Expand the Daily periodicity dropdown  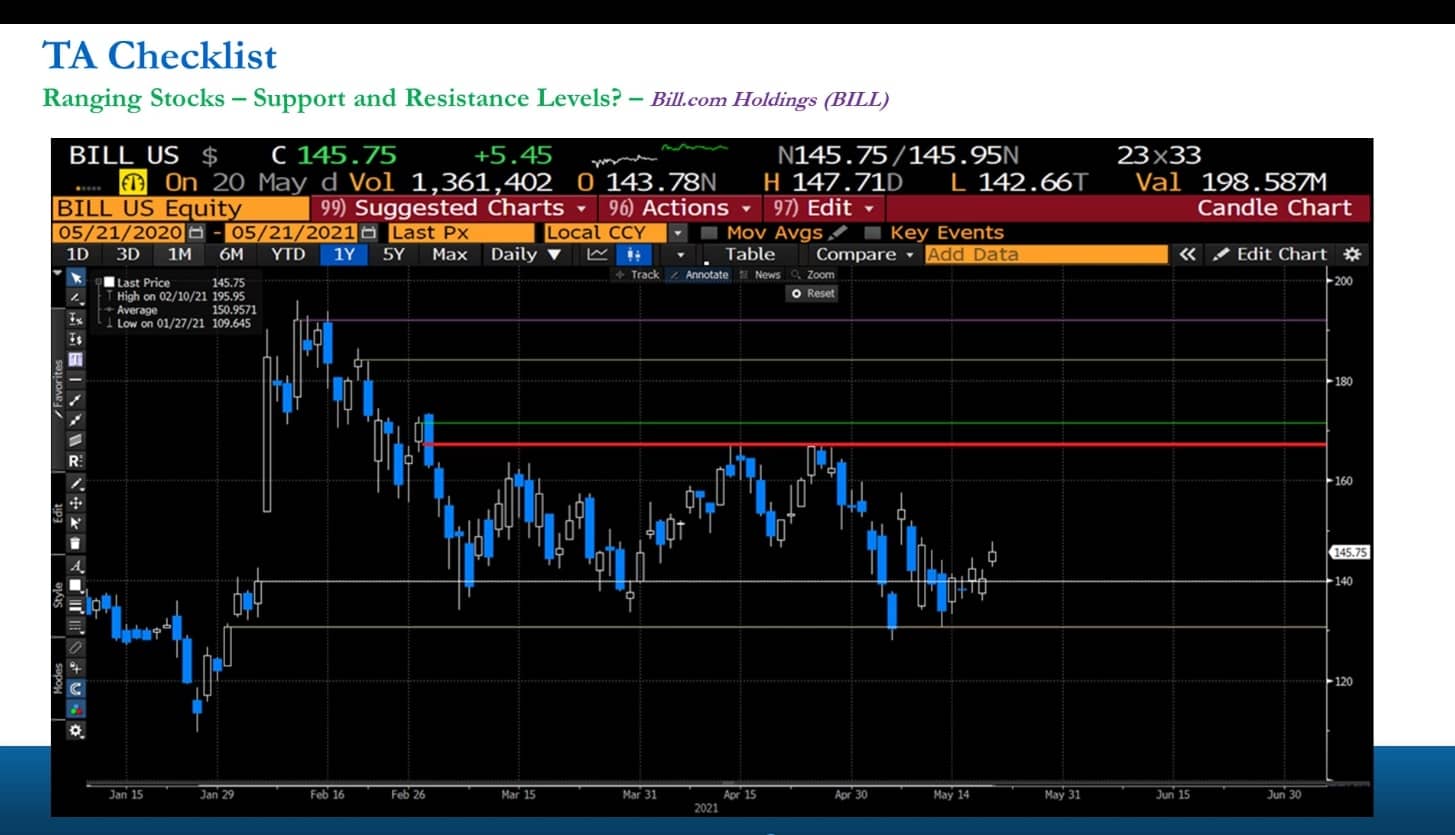point(524,254)
